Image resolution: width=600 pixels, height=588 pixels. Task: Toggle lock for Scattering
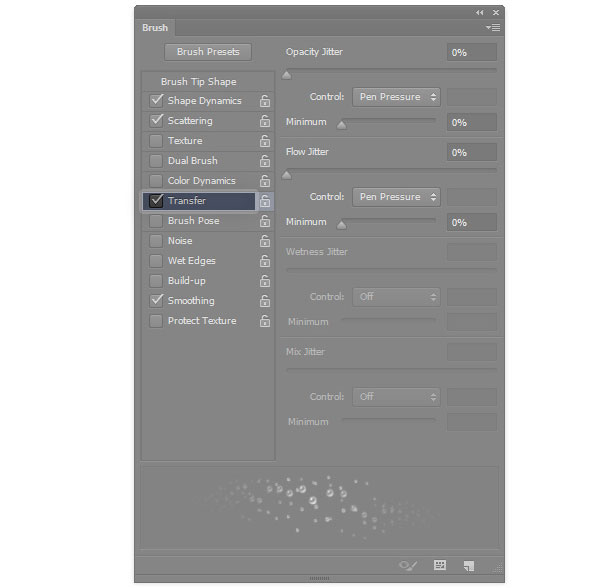(265, 121)
